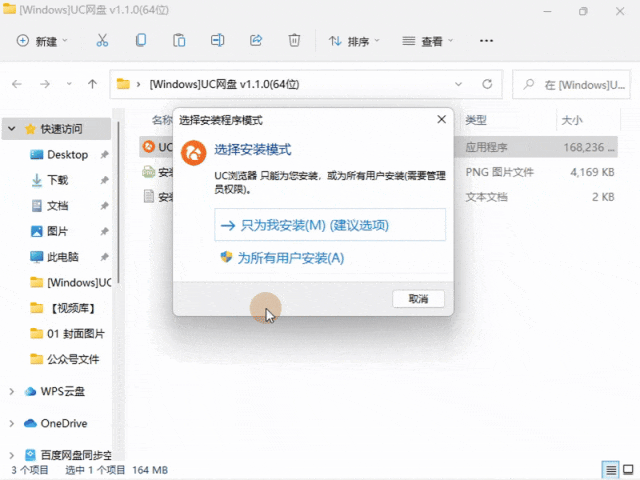Image resolution: width=640 pixels, height=480 pixels.
Task: Open [Windows]UC folder in sidebar
Action: coord(70,282)
